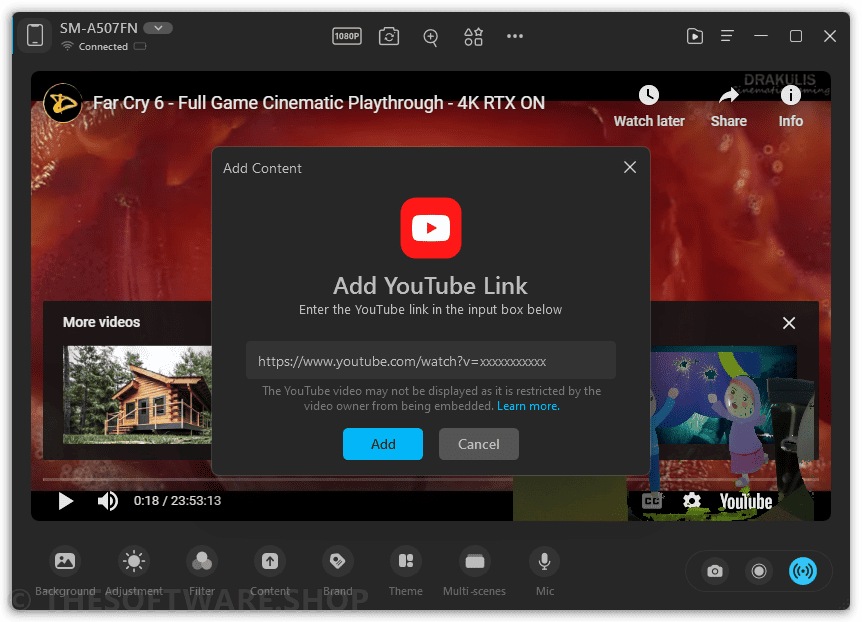Open the Far Cry 6 video title link
862x622 pixels.
[x=319, y=103]
